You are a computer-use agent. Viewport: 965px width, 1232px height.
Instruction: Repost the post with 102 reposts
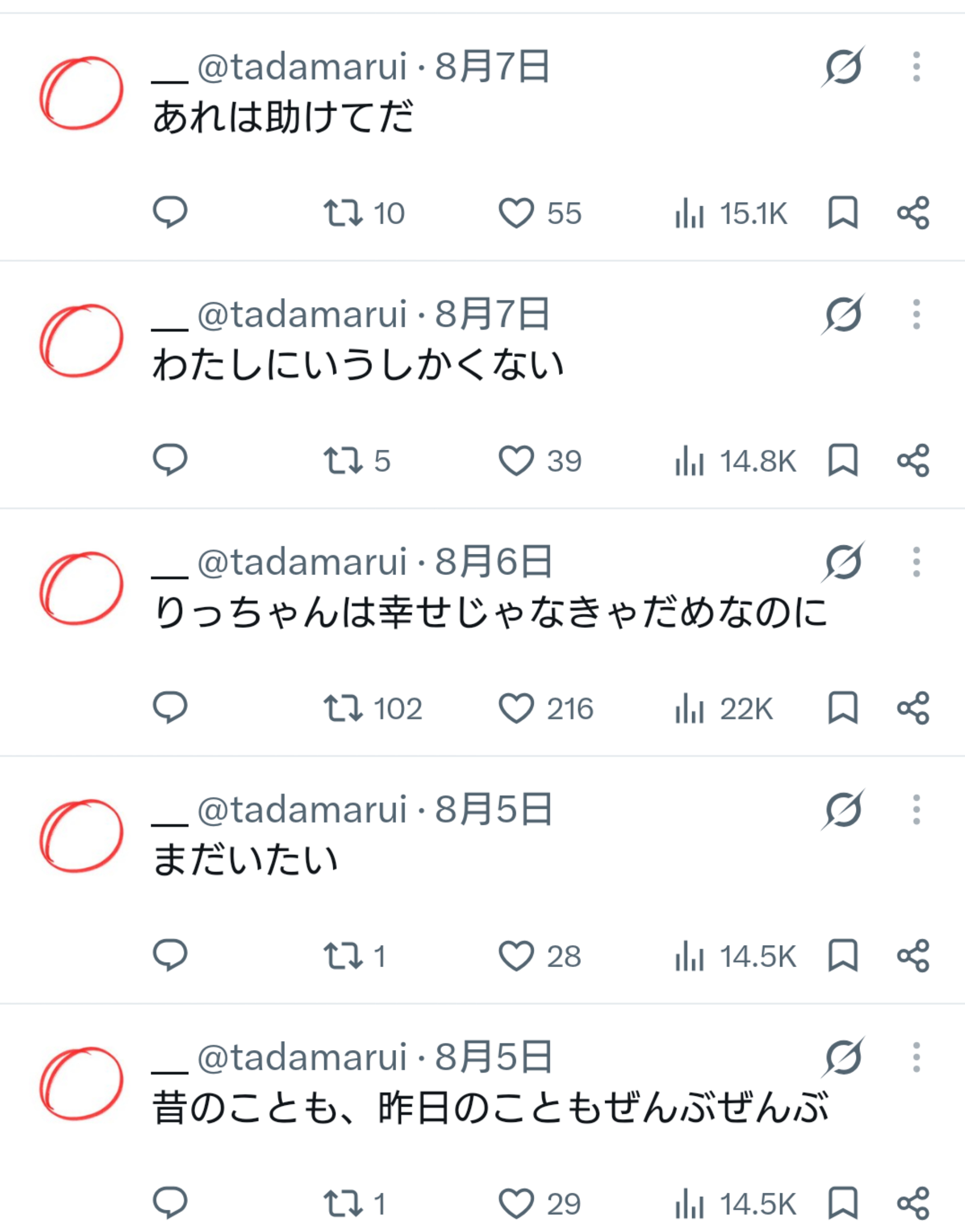373,708
